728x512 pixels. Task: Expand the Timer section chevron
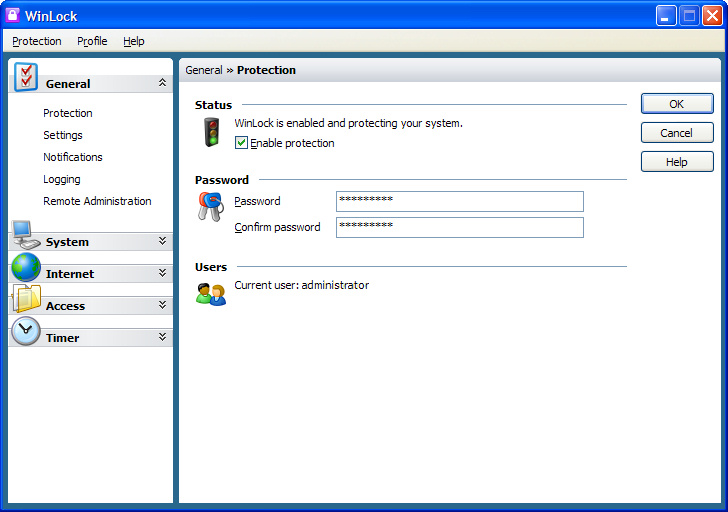pos(162,337)
